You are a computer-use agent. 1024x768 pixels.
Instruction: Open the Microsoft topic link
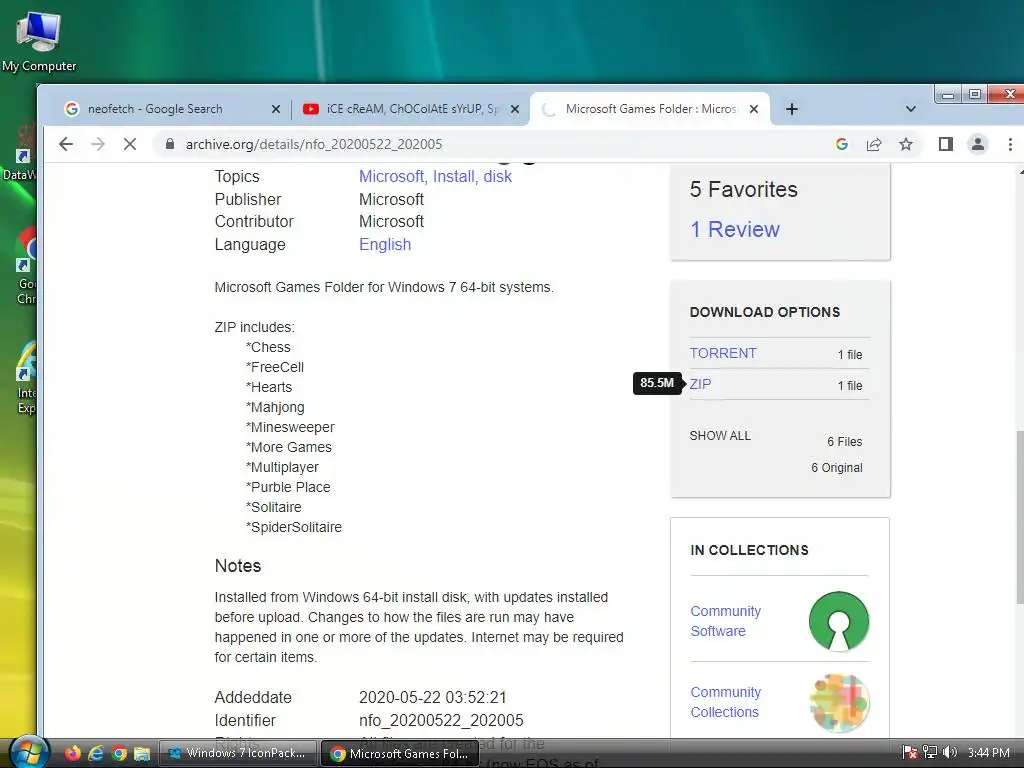[x=392, y=176]
